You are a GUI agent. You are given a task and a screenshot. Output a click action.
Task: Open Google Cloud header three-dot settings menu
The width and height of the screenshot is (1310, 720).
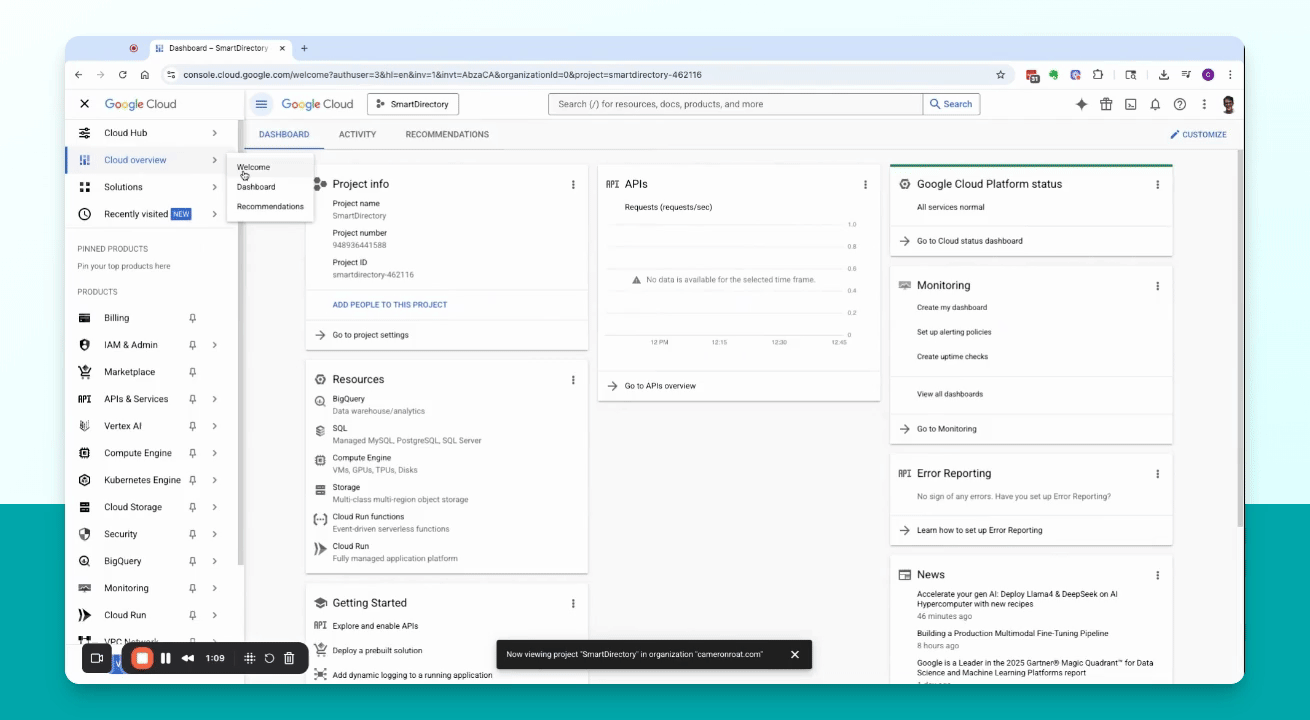1204,104
